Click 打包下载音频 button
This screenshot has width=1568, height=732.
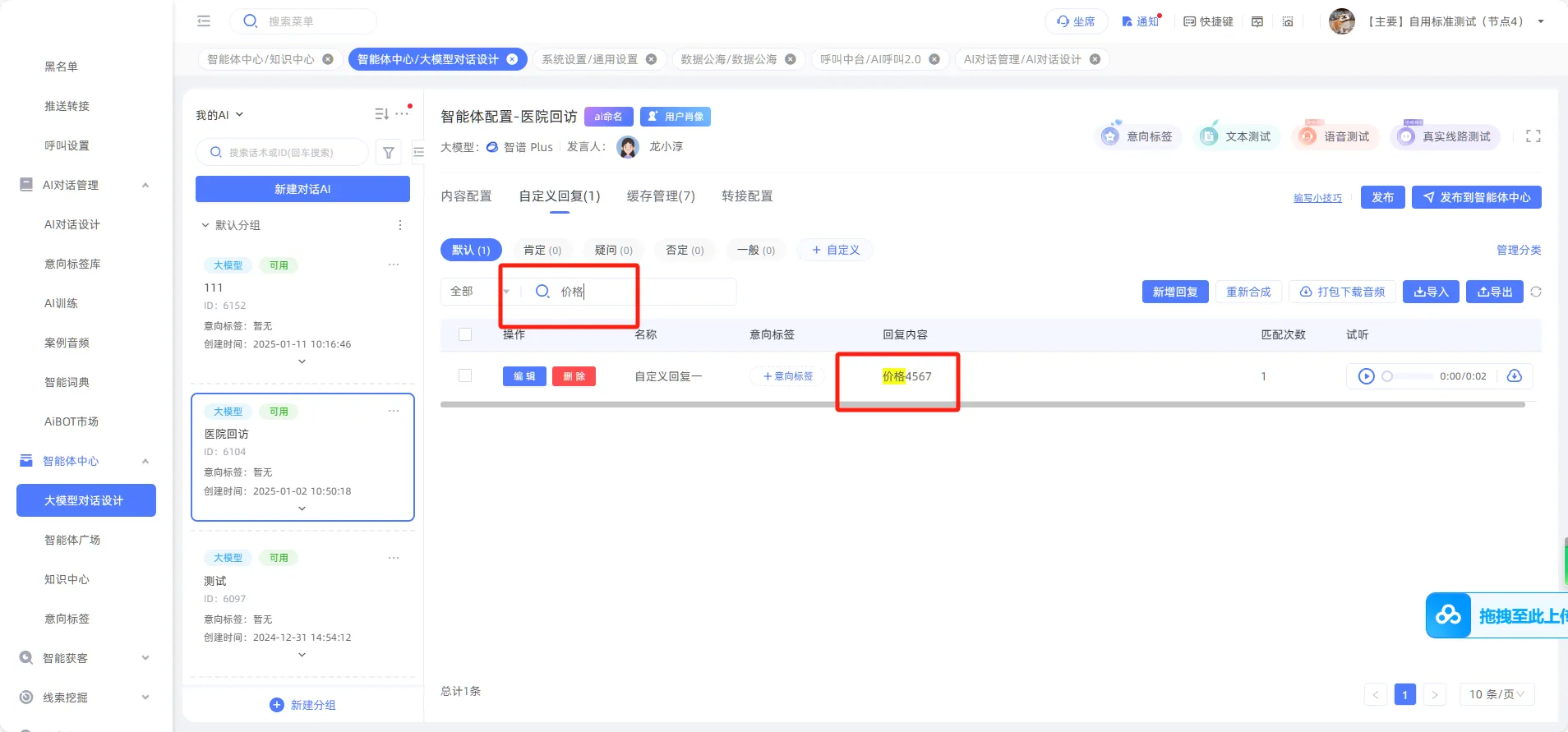click(x=1342, y=292)
